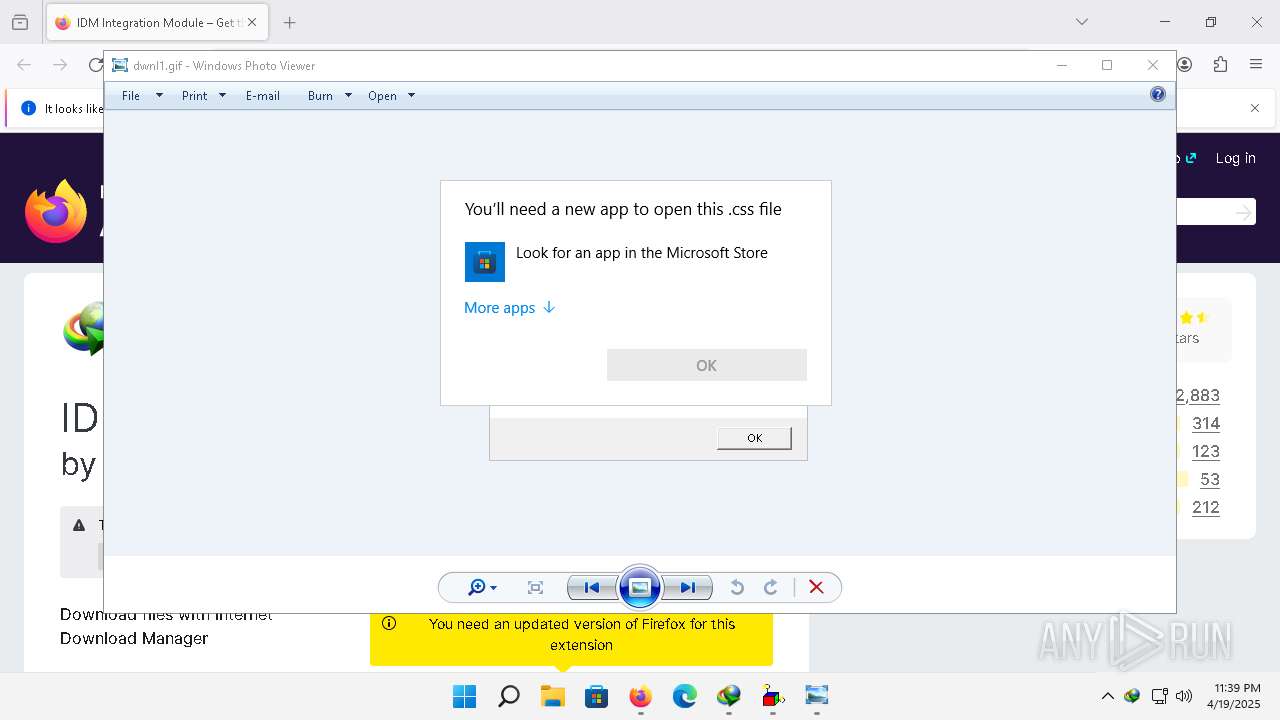Image resolution: width=1280 pixels, height=720 pixels.
Task: Click the Microsoft Store app icon in dialog
Action: [x=485, y=262]
